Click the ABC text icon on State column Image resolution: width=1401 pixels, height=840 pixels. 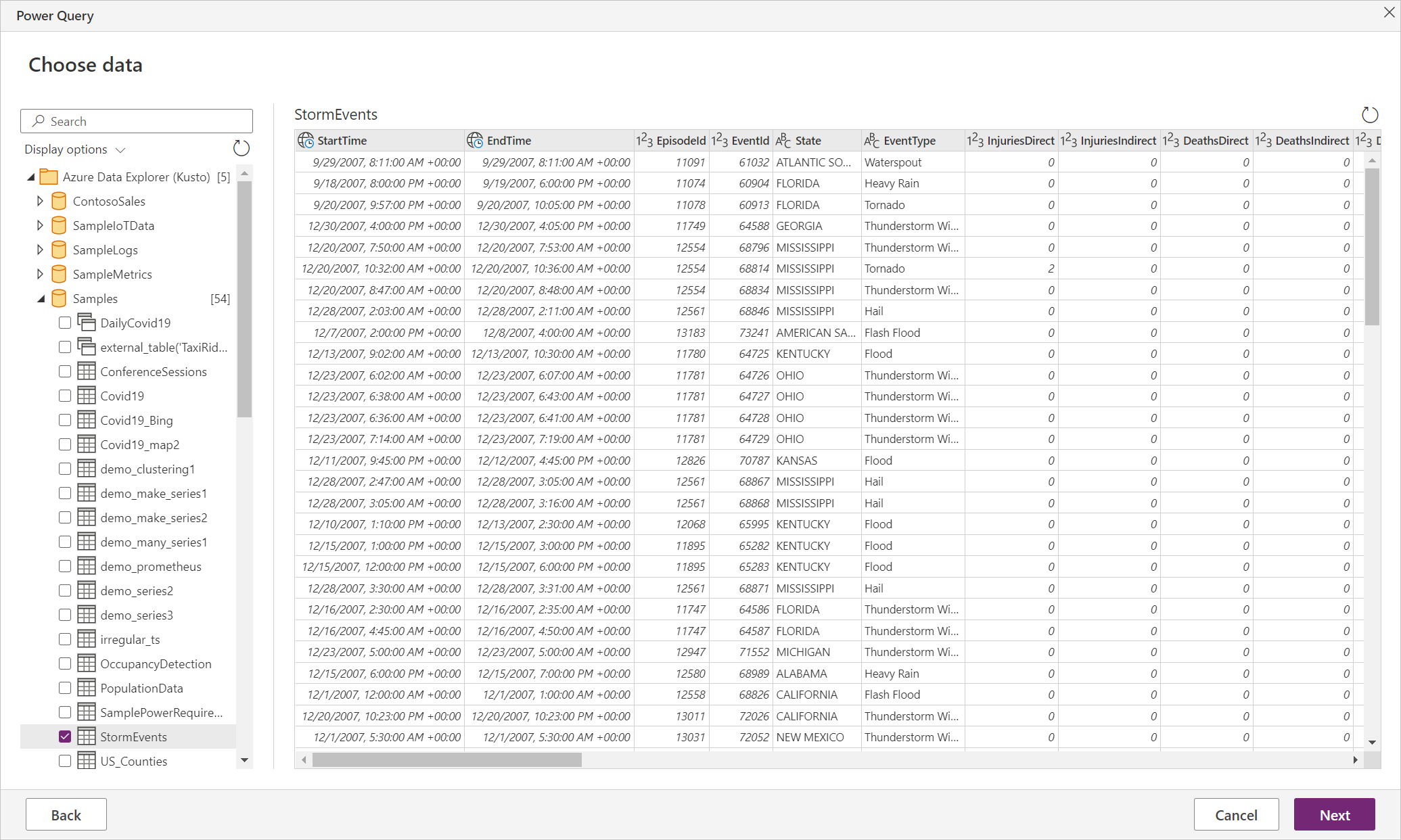click(x=783, y=140)
